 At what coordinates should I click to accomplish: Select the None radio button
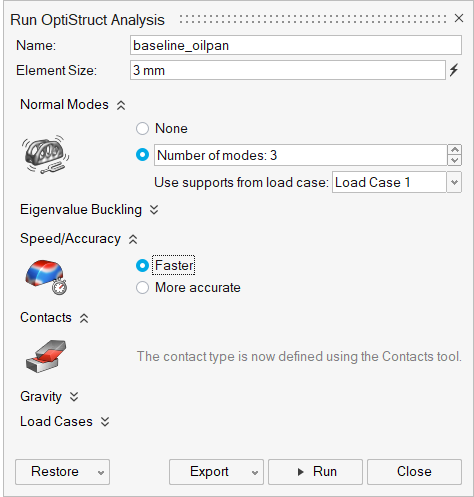(x=142, y=128)
